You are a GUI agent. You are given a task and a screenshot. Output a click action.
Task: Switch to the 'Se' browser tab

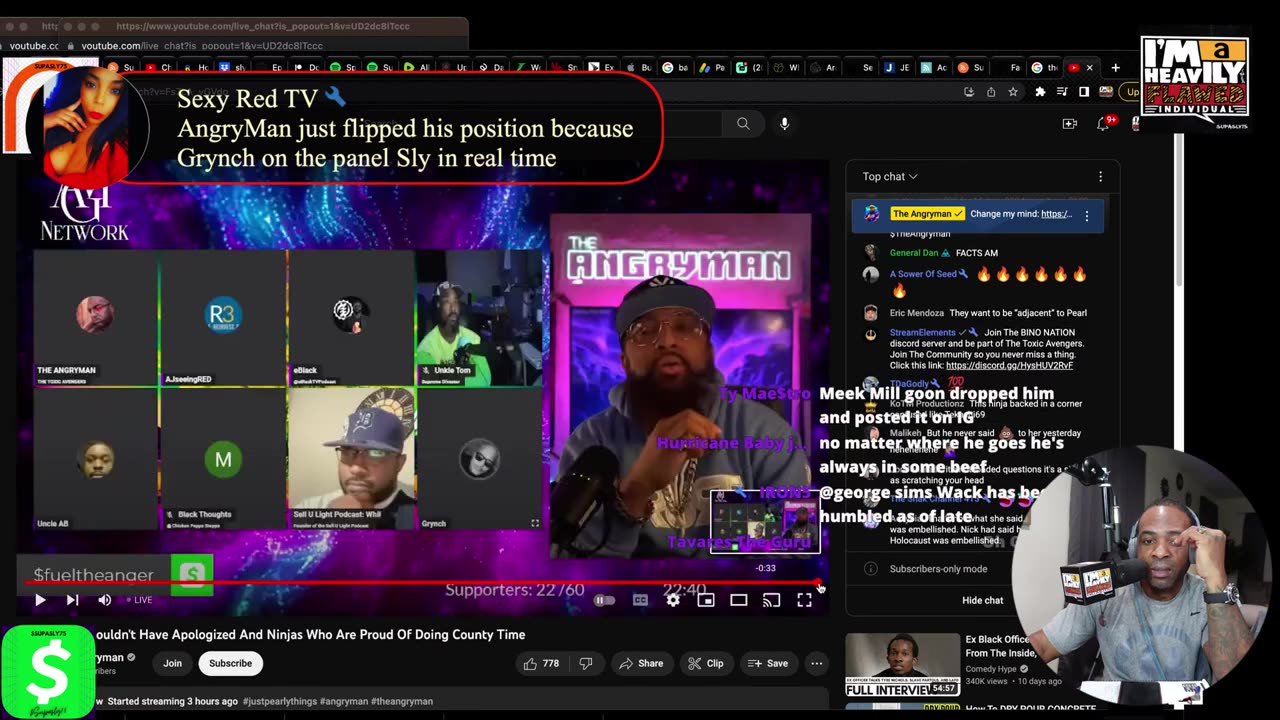pyautogui.click(x=860, y=68)
